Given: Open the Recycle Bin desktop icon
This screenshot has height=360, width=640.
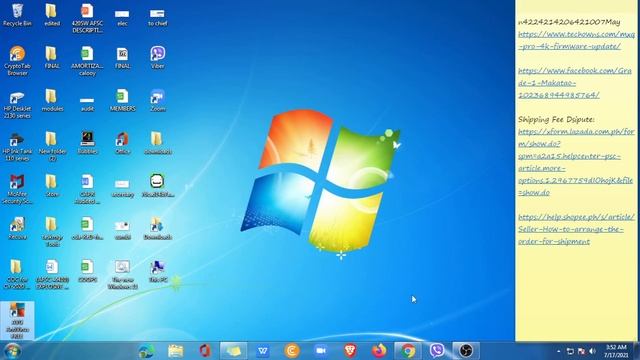Looking at the screenshot, I should (x=17, y=15).
